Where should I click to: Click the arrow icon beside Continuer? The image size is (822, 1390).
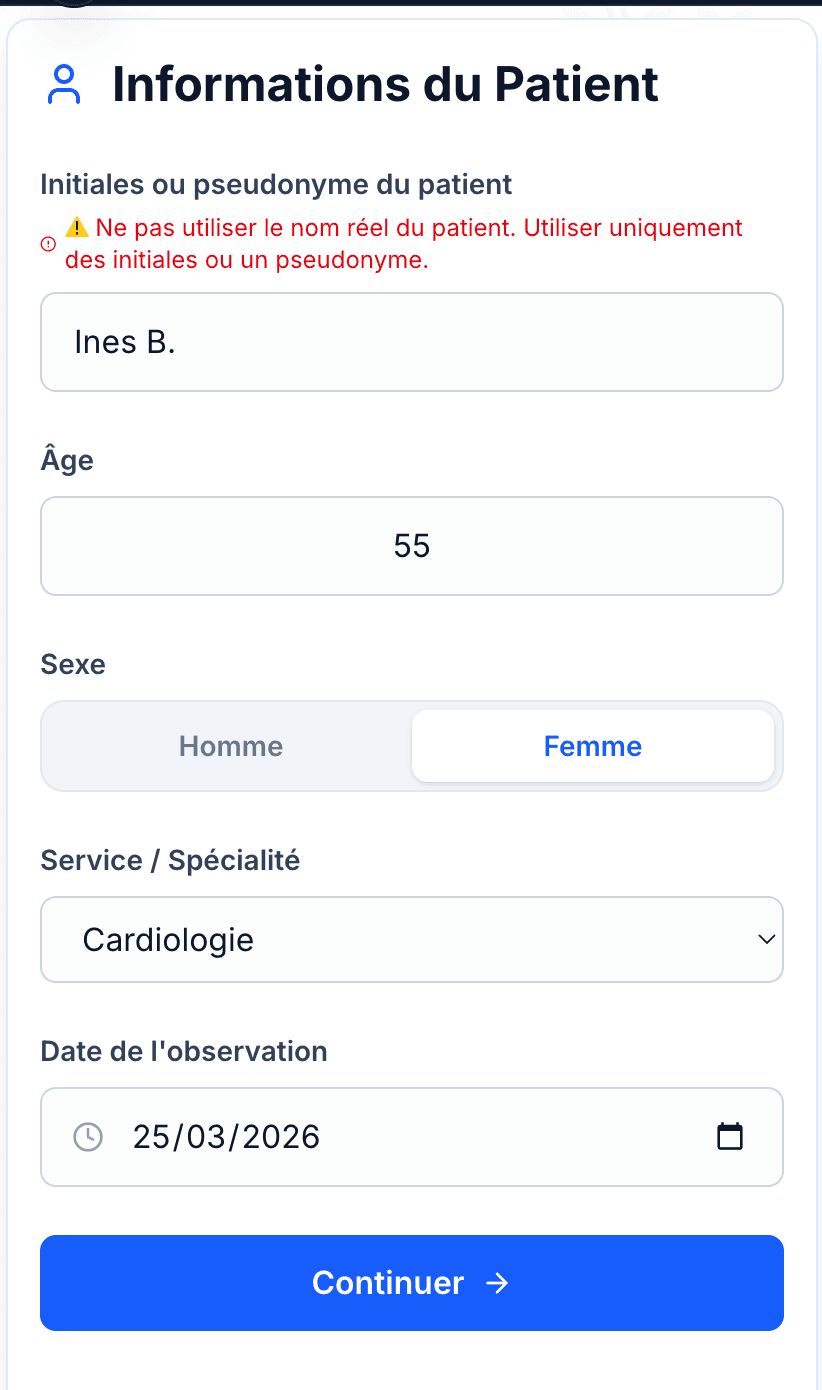click(497, 1283)
